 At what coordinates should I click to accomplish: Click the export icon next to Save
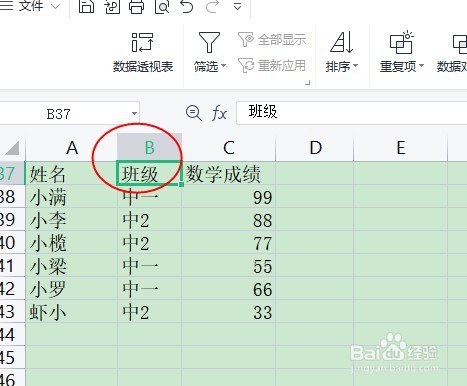click(x=112, y=6)
